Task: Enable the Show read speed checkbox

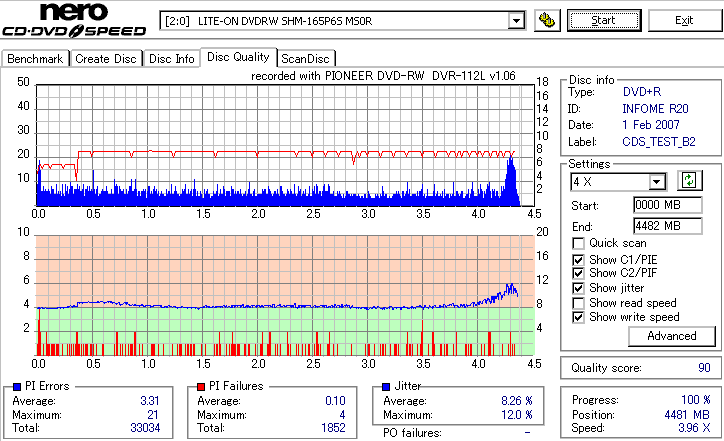Action: click(x=578, y=303)
